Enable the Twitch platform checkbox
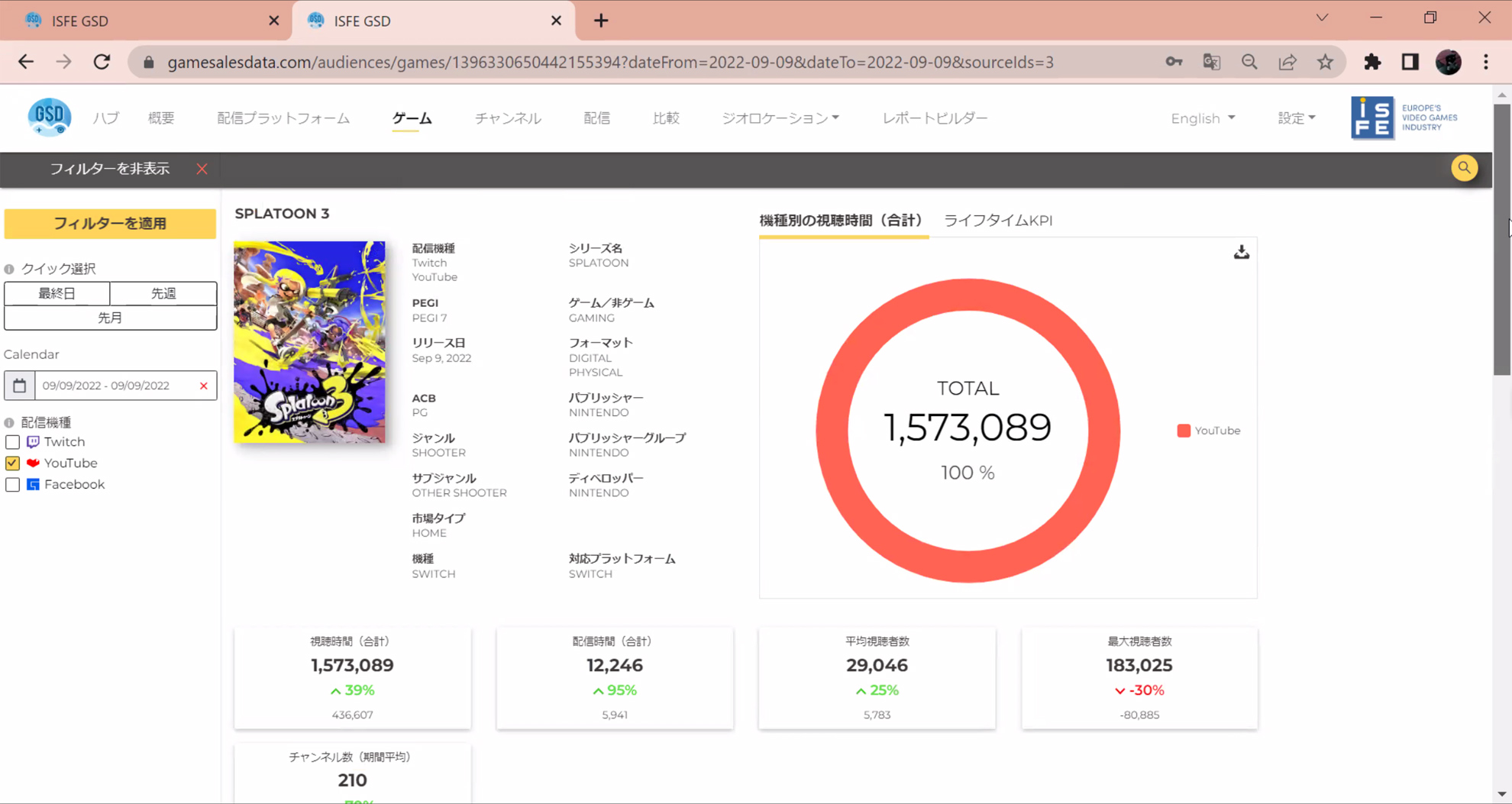The image size is (1512, 804). 12,442
